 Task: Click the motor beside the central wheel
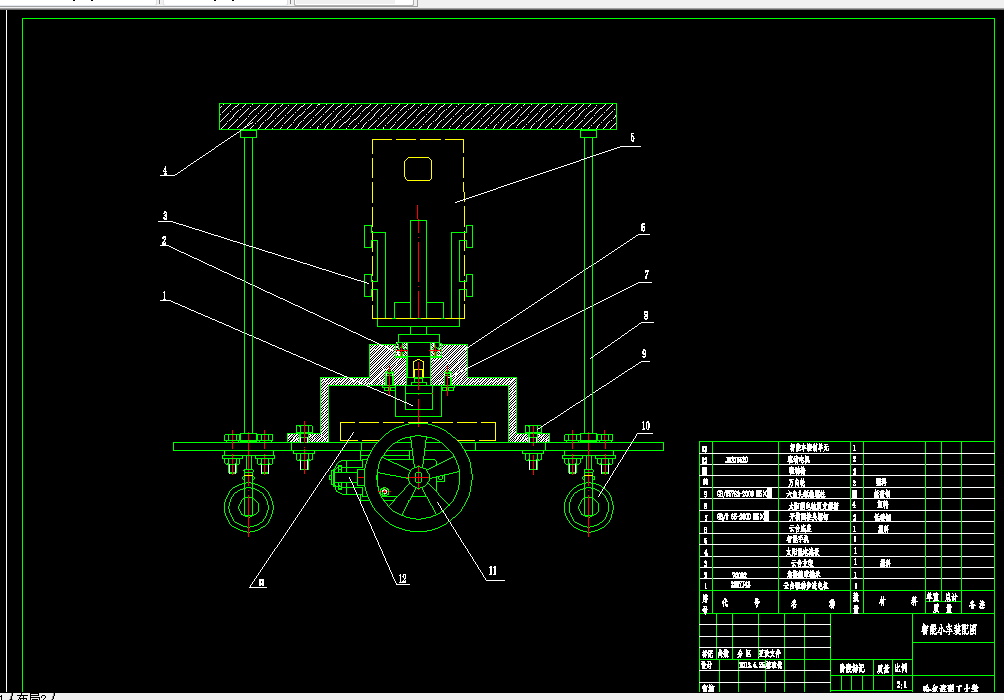[348, 478]
